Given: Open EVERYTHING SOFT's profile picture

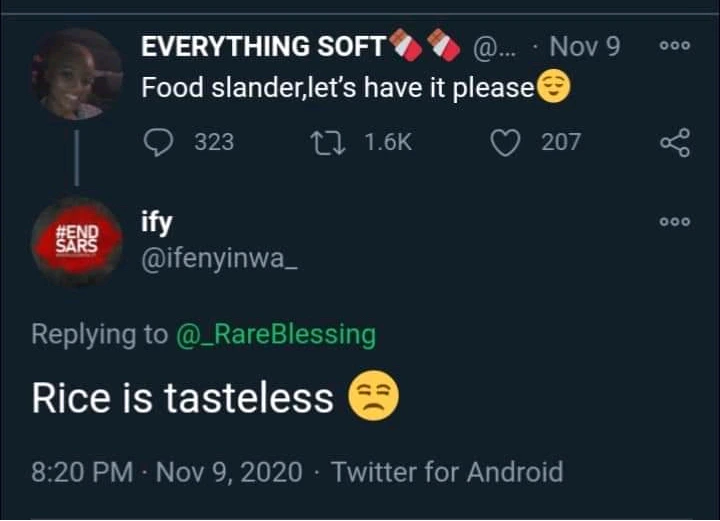Looking at the screenshot, I should click(x=76, y=74).
